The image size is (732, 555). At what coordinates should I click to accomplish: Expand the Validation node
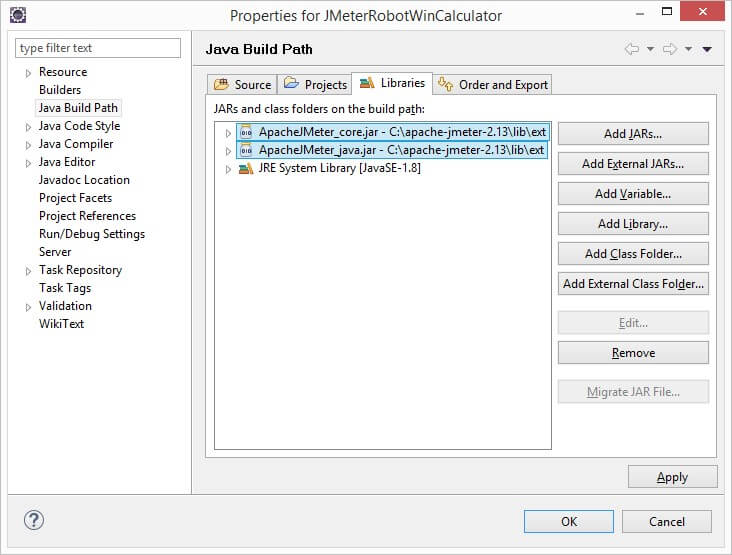pyautogui.click(x=28, y=307)
